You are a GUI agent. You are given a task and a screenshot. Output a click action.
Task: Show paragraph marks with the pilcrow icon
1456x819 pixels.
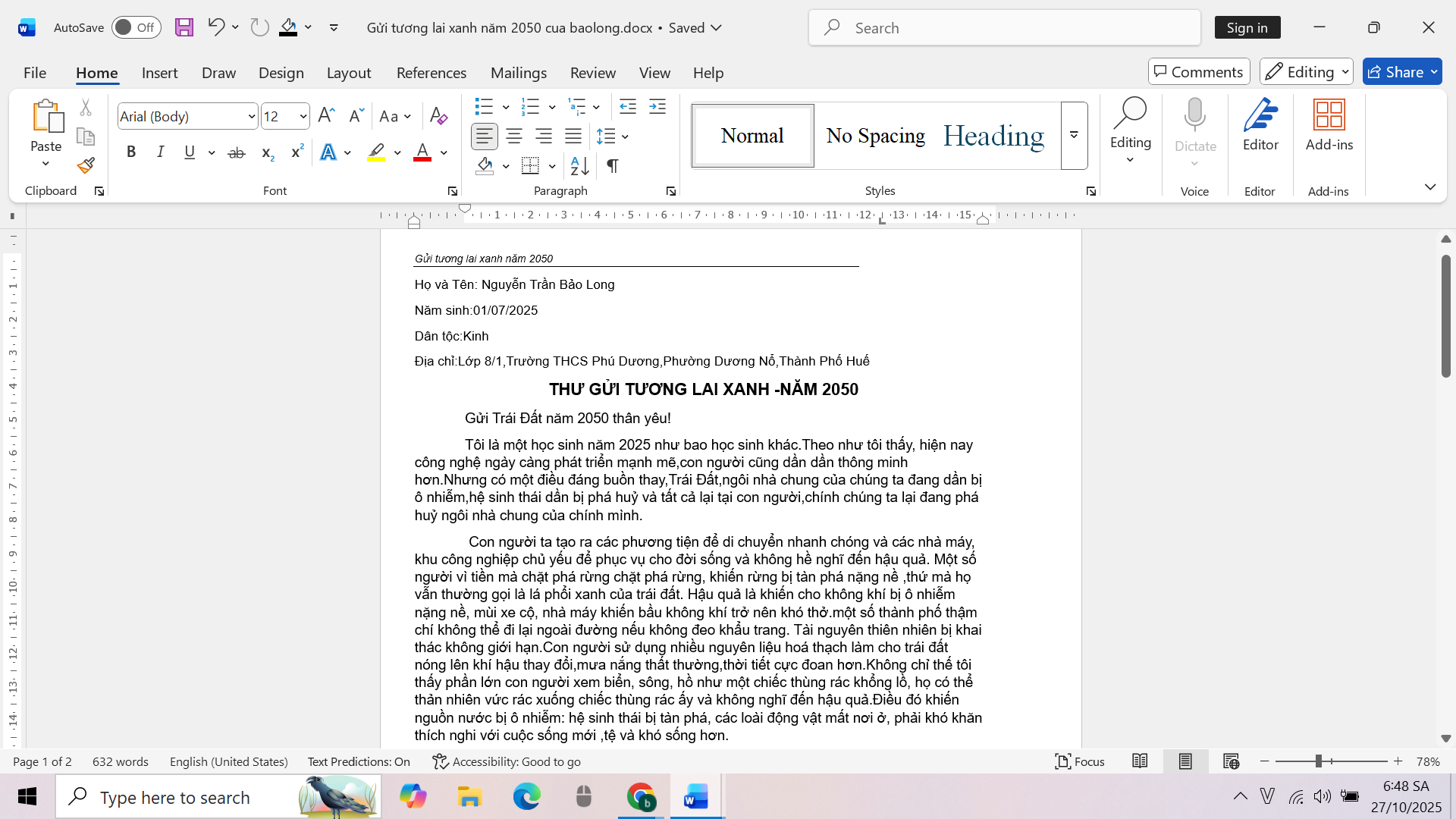(613, 165)
